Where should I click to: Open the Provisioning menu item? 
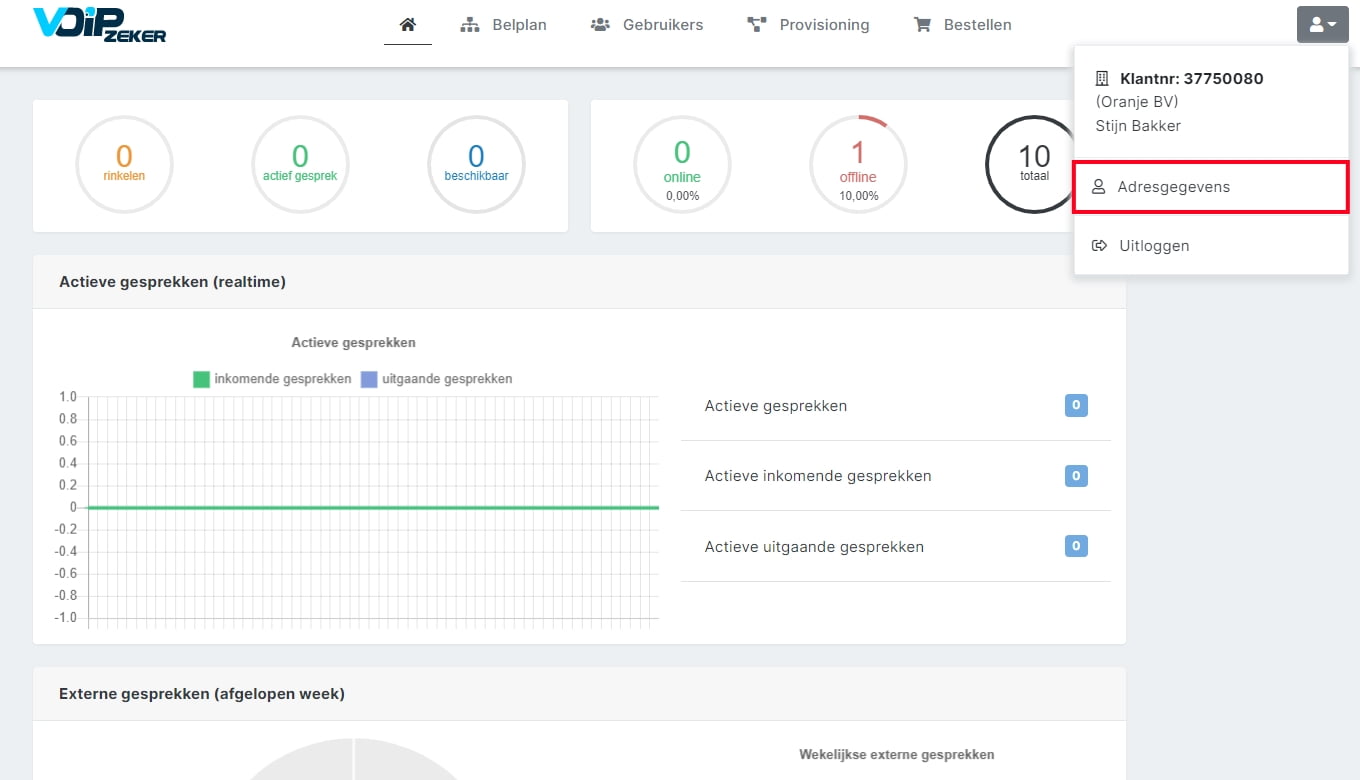point(808,25)
